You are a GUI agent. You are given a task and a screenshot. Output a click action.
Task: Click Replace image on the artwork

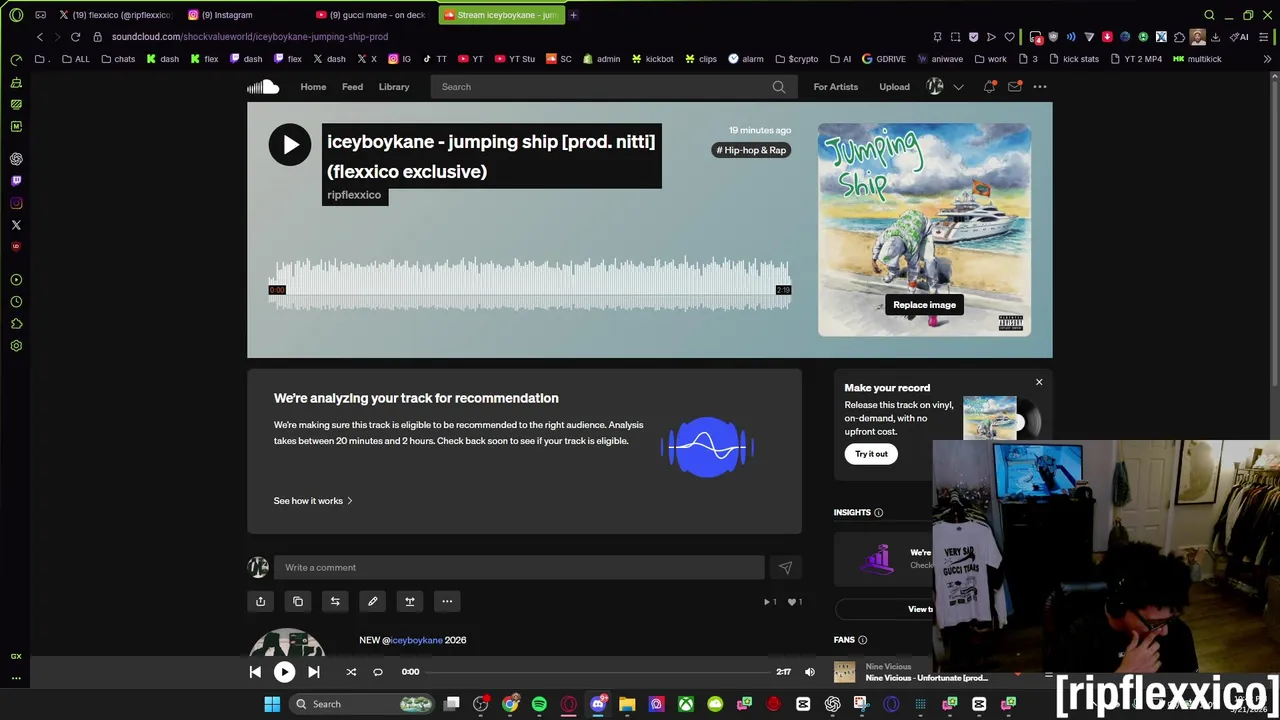(x=924, y=305)
